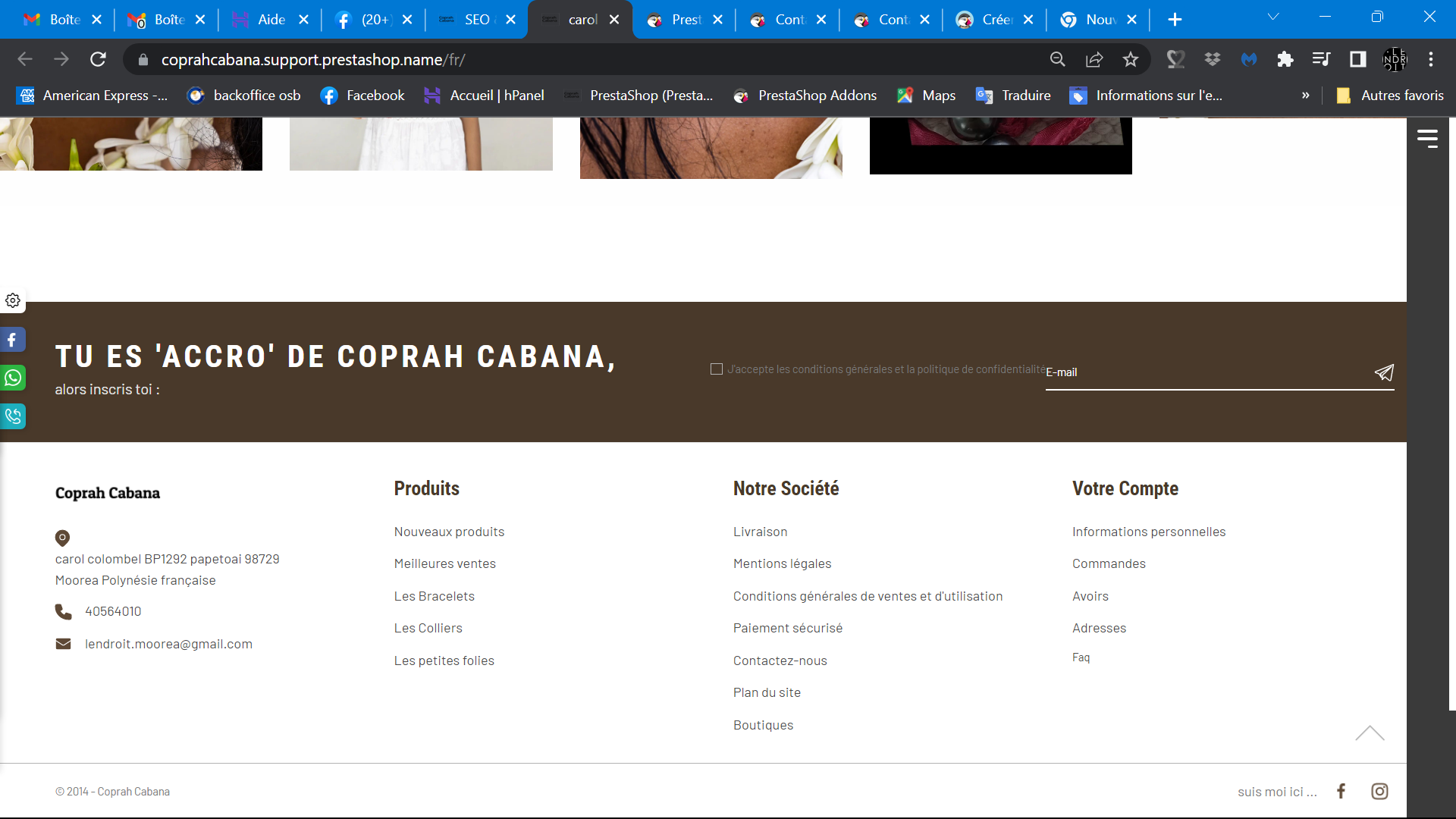Switch to the Aide tab
The width and height of the screenshot is (1456, 819).
(270, 20)
